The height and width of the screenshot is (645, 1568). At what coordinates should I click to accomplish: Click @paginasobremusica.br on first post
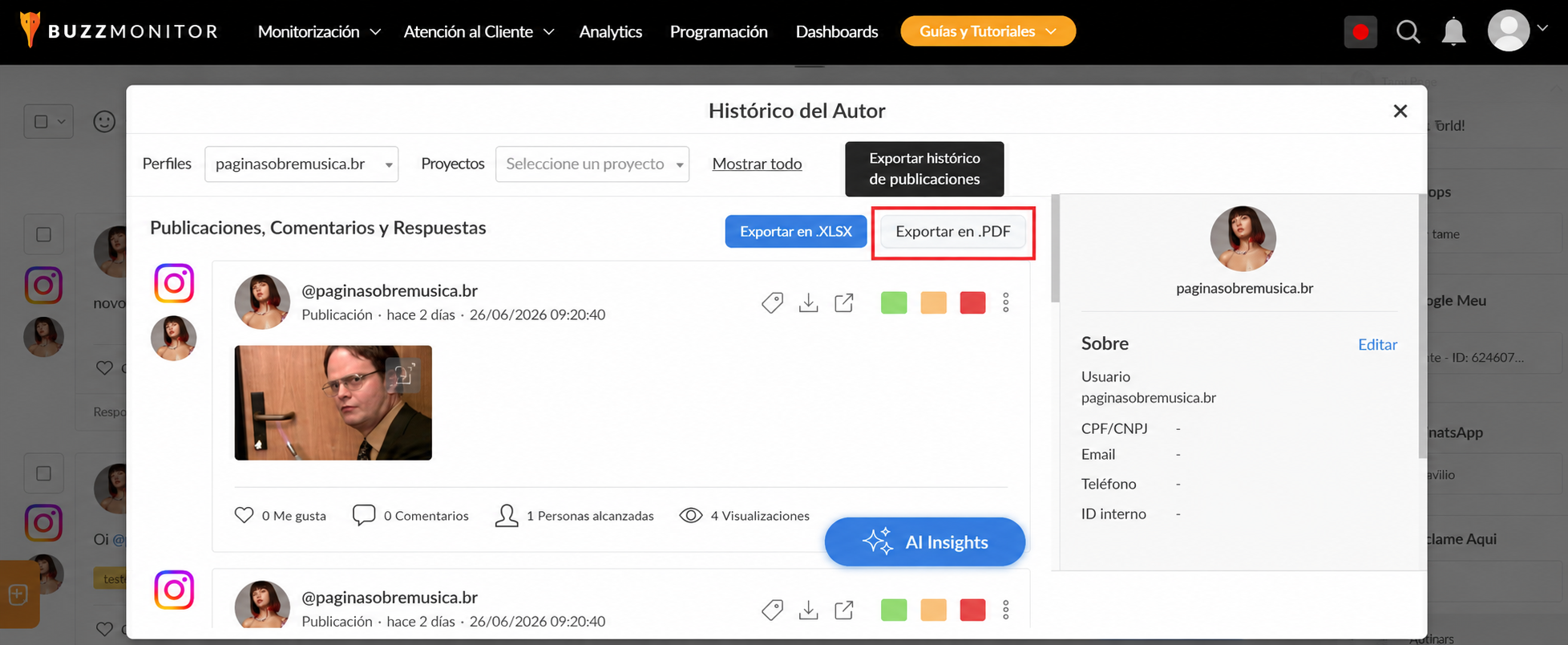(390, 290)
